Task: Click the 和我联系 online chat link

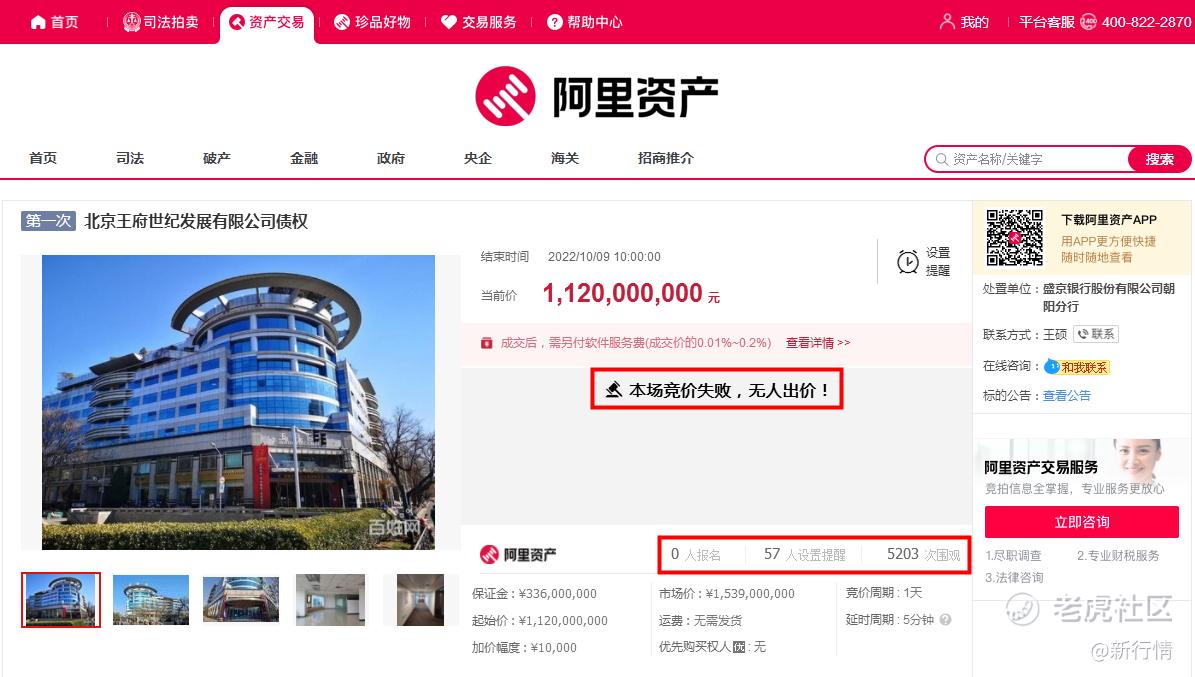Action: pos(1076,367)
